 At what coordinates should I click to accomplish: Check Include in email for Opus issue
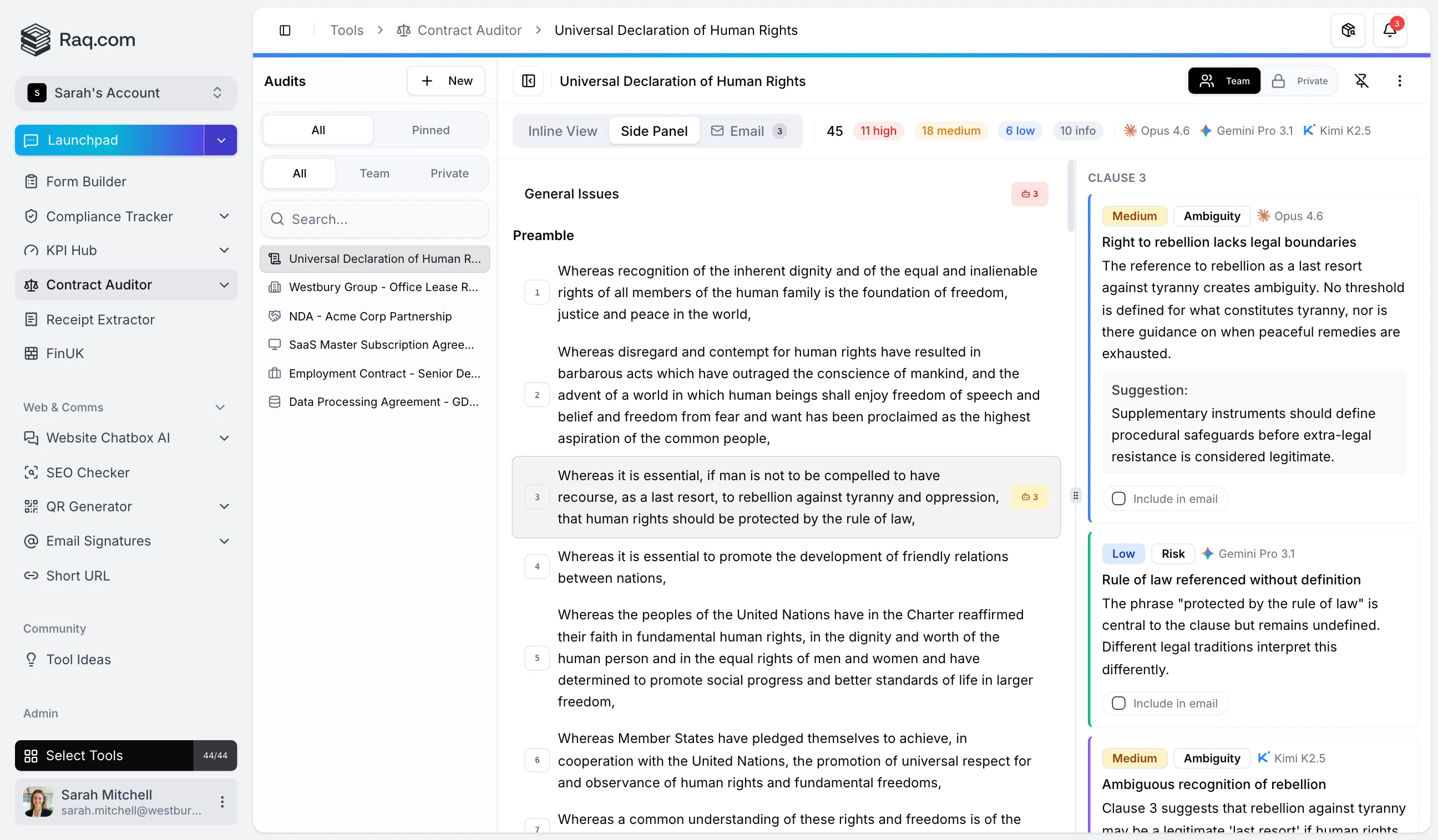click(1118, 498)
